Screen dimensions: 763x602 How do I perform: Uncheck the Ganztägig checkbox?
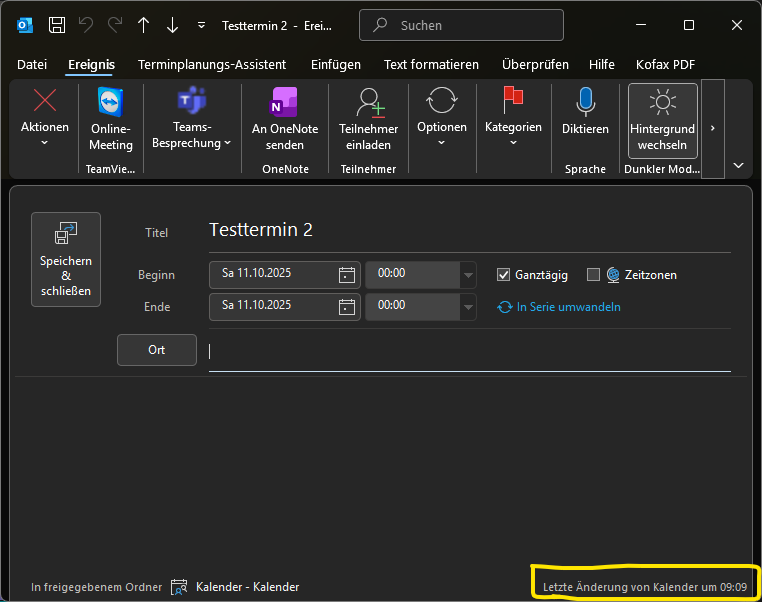(x=504, y=275)
